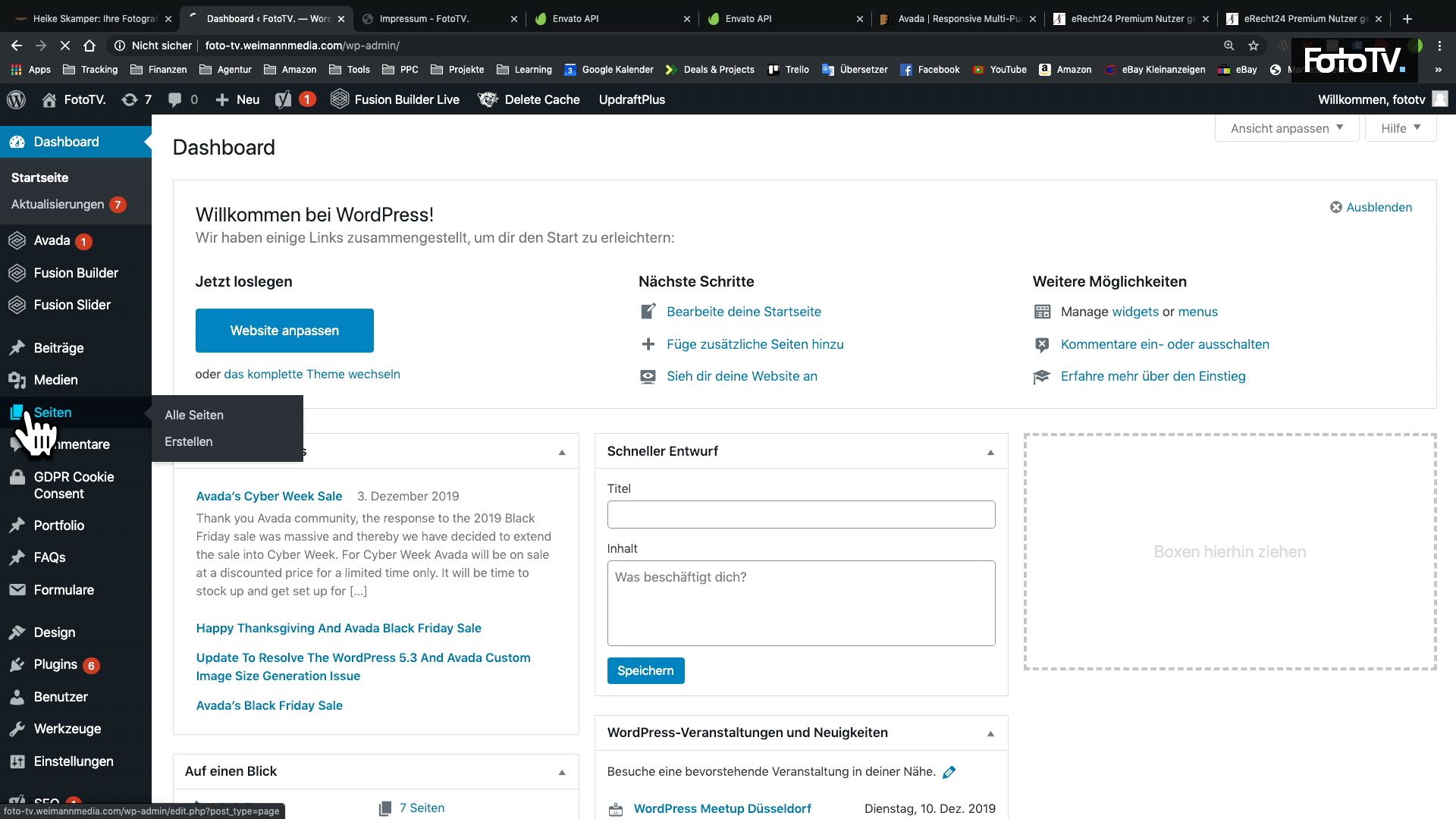
Task: Open Happy Thanksgiving And Avada Black Friday Sale
Action: tap(339, 628)
